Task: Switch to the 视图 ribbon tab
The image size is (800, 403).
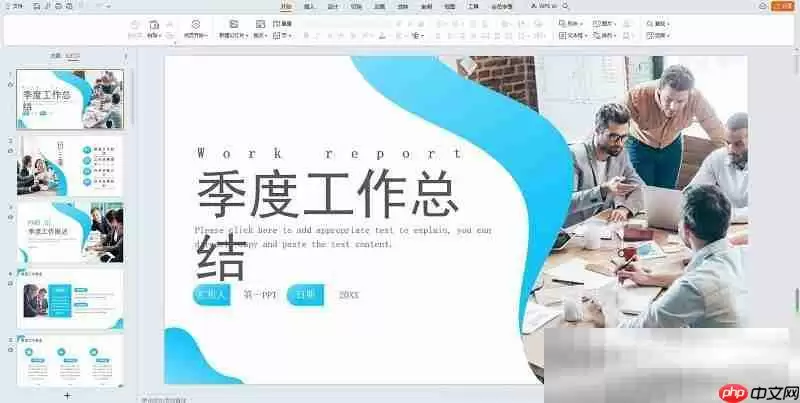Action: [449, 6]
